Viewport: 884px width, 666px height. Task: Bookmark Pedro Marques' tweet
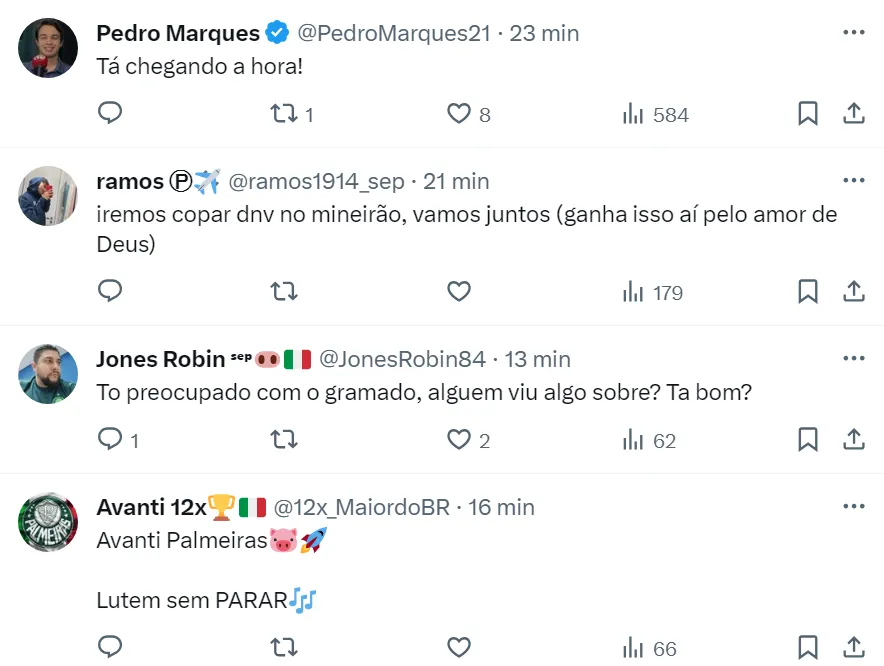808,114
